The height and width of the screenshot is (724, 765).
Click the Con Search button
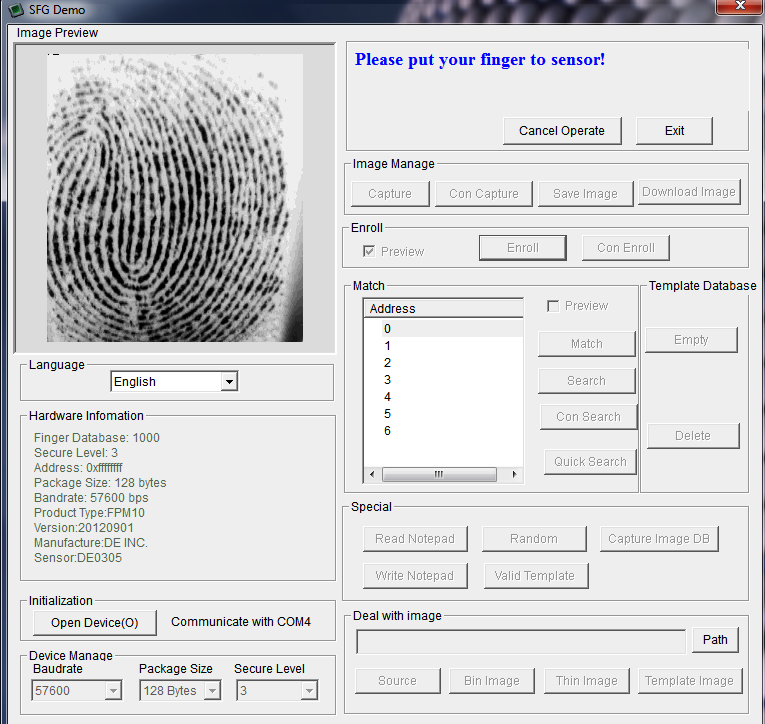click(x=588, y=417)
